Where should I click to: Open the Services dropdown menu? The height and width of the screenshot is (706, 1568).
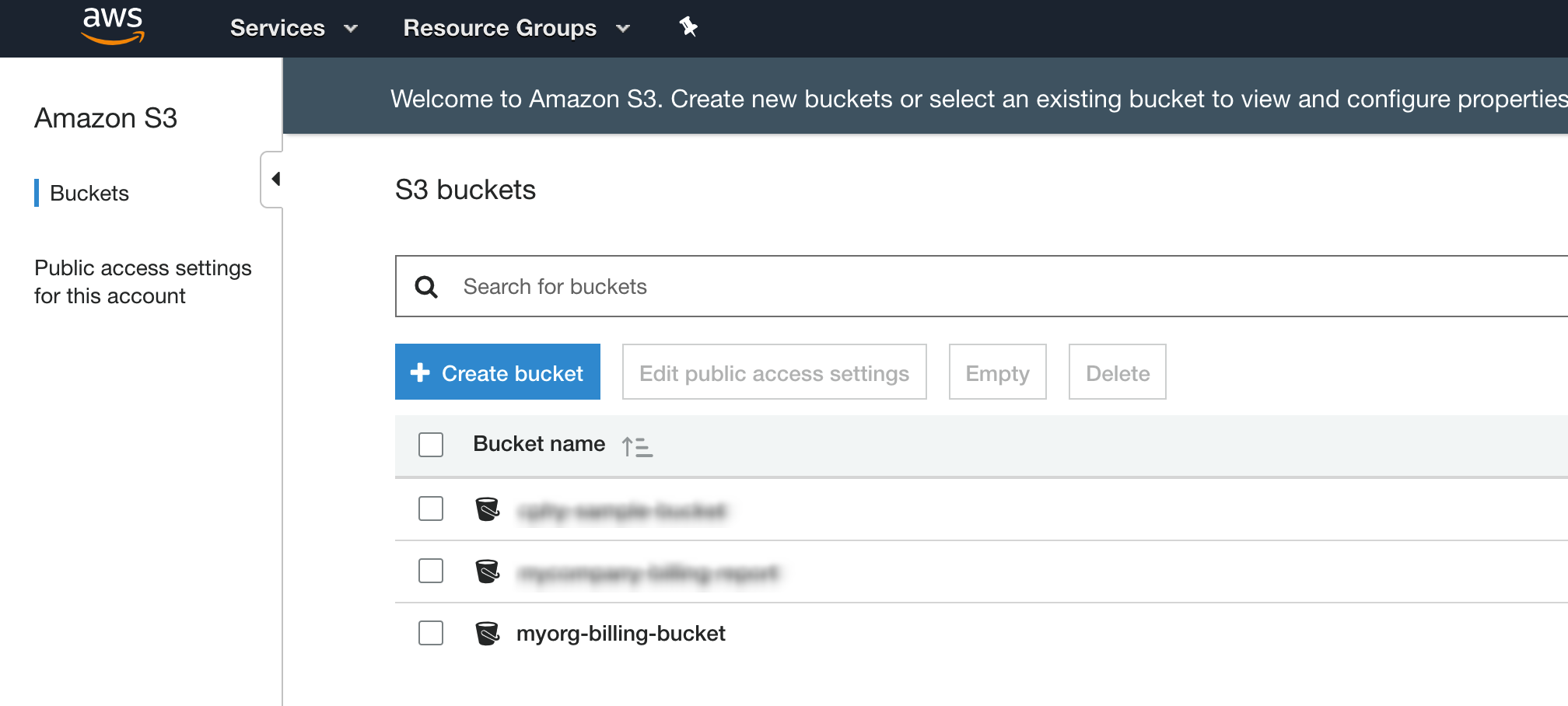[x=293, y=28]
